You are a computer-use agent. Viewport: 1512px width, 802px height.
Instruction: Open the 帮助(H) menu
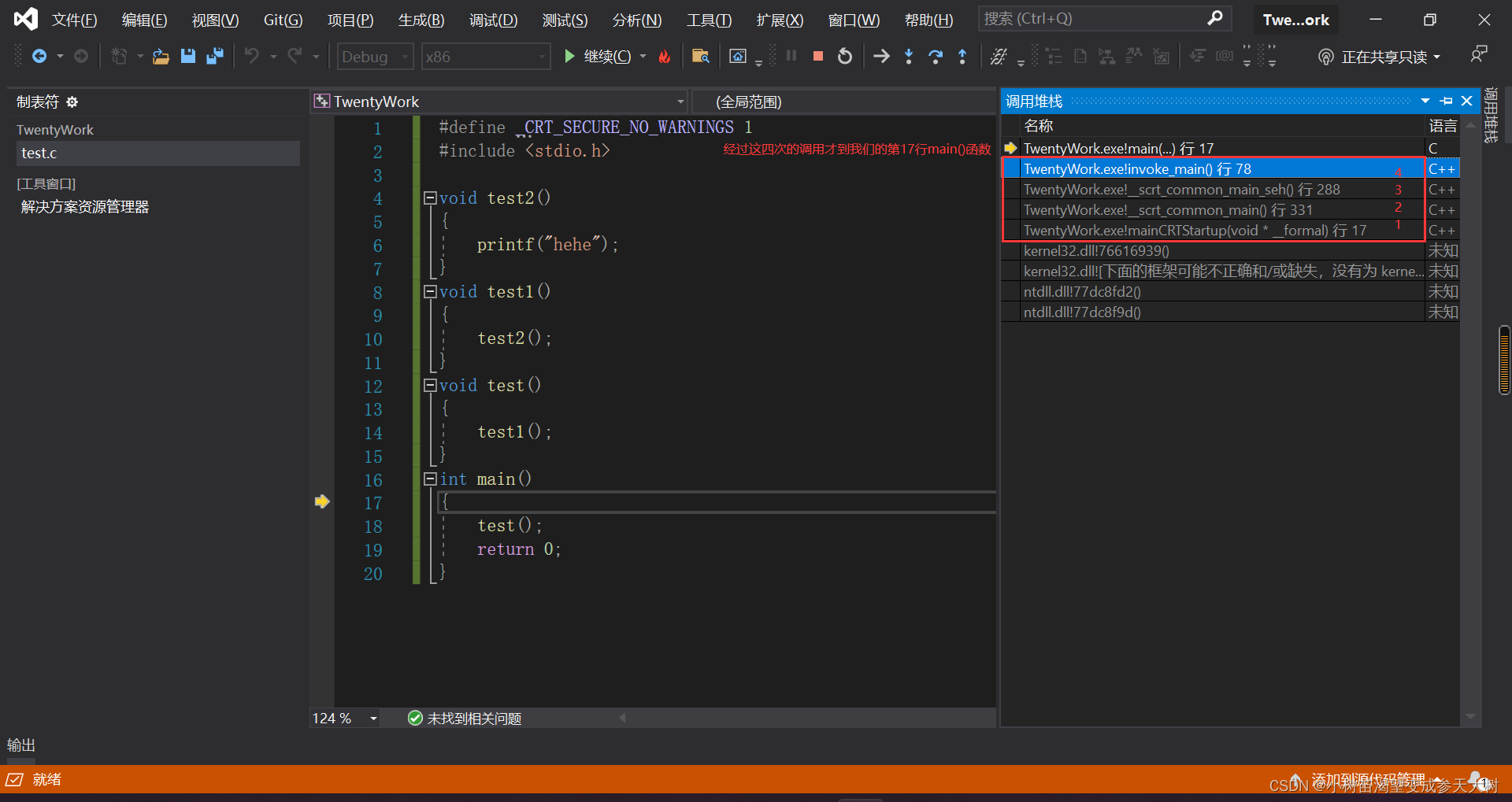pyautogui.click(x=929, y=20)
